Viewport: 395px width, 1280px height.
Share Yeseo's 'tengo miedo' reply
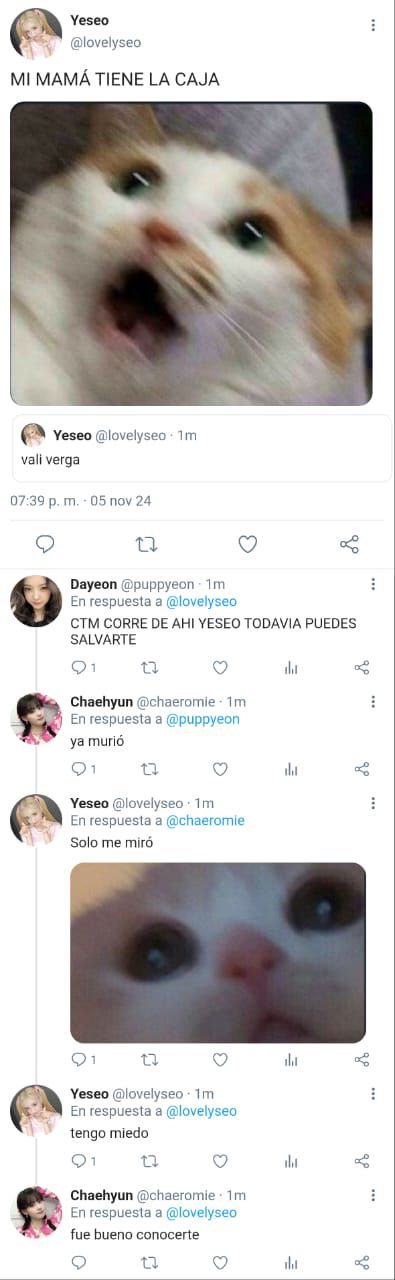(362, 1161)
